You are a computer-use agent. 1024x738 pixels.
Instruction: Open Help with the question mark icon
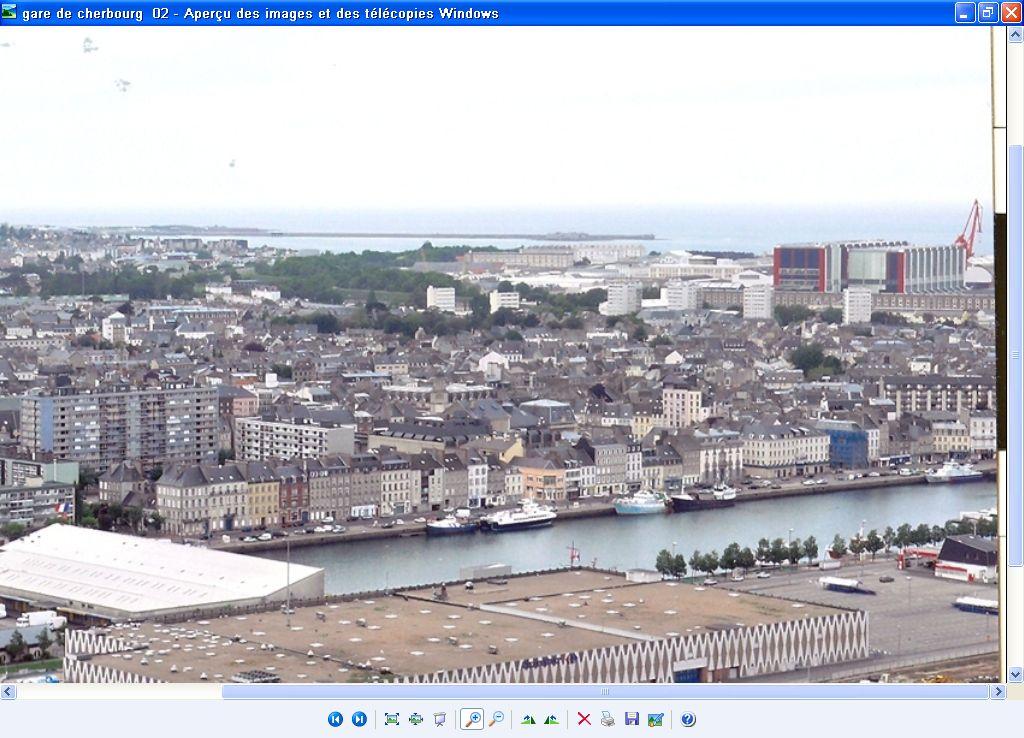[x=688, y=719]
